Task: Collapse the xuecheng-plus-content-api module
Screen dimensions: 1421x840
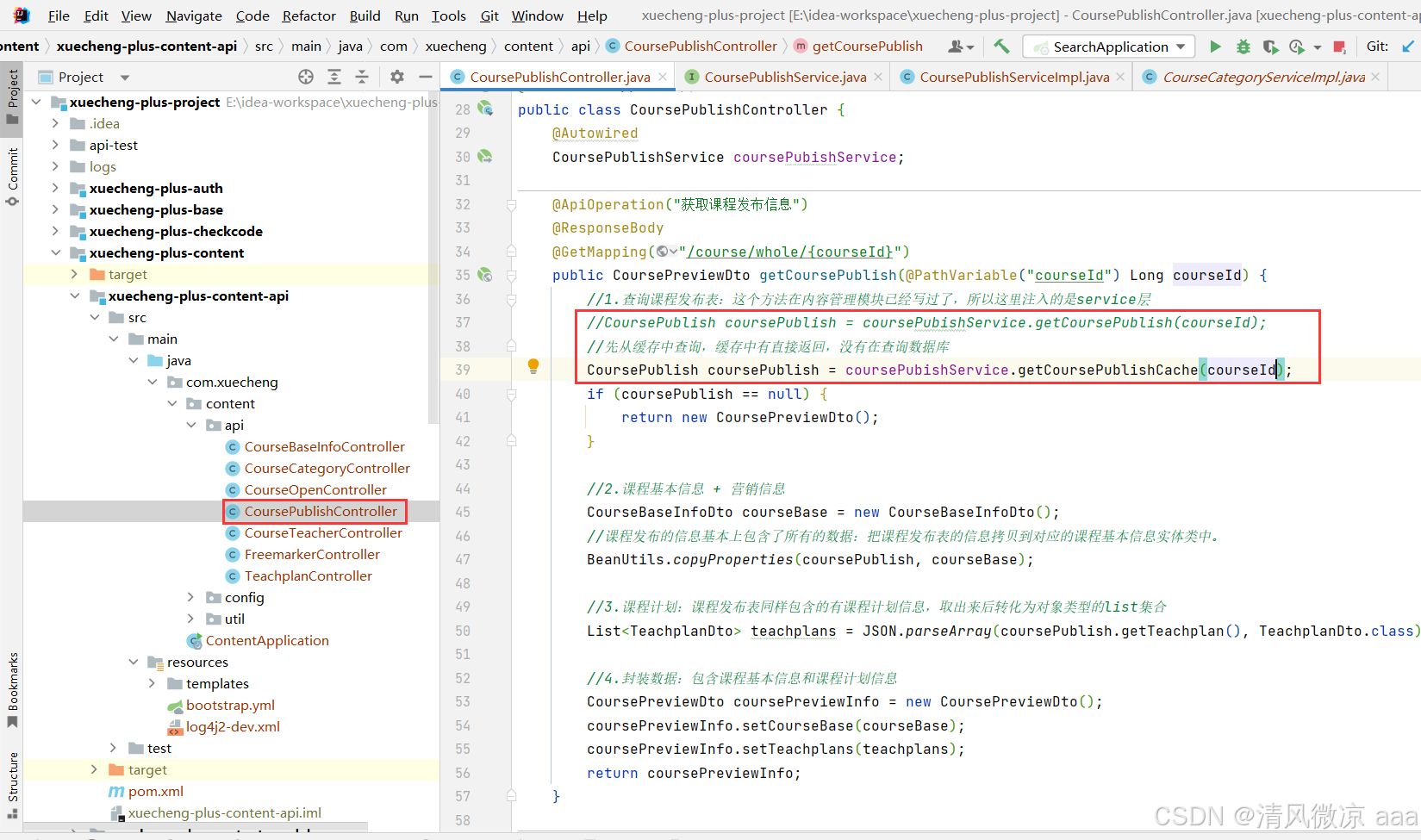Action: coord(75,296)
